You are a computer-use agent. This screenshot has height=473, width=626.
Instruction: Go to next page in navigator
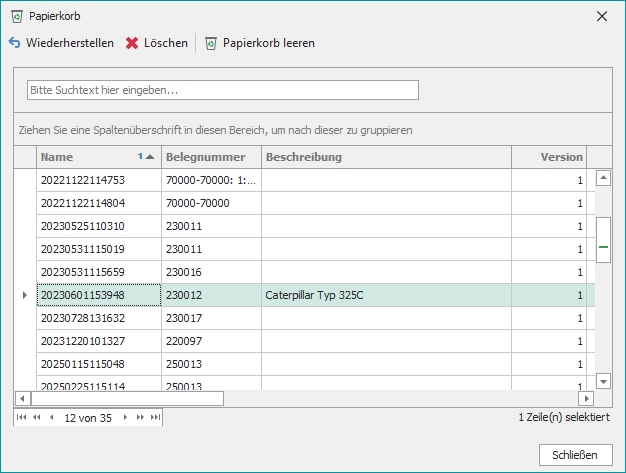140,416
